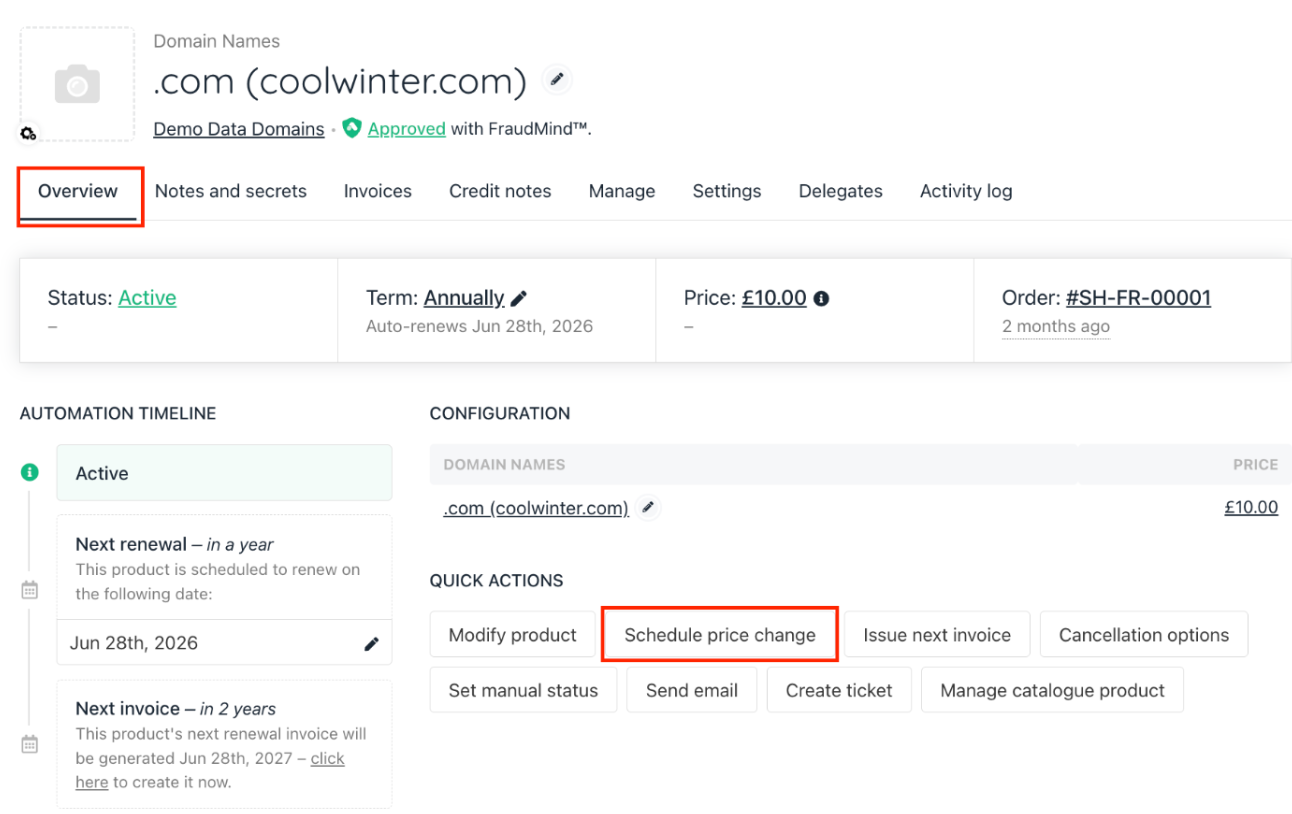The width and height of the screenshot is (1292, 814).
Task: Open the Invoices tab
Action: (x=378, y=191)
